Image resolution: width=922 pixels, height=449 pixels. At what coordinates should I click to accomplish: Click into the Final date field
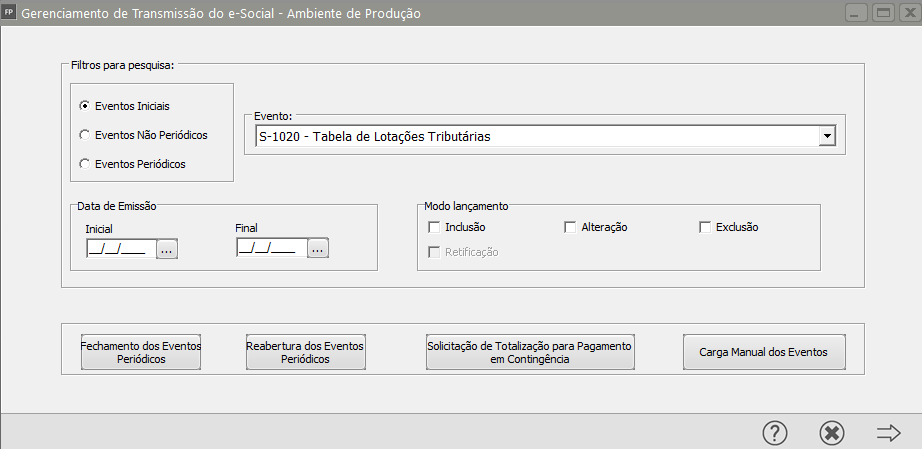point(270,249)
